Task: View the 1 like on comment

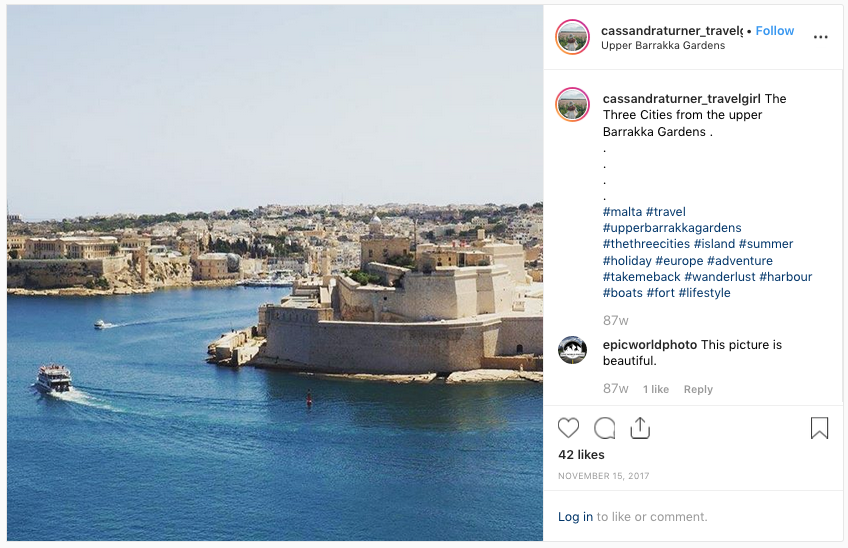Action: coord(656,389)
